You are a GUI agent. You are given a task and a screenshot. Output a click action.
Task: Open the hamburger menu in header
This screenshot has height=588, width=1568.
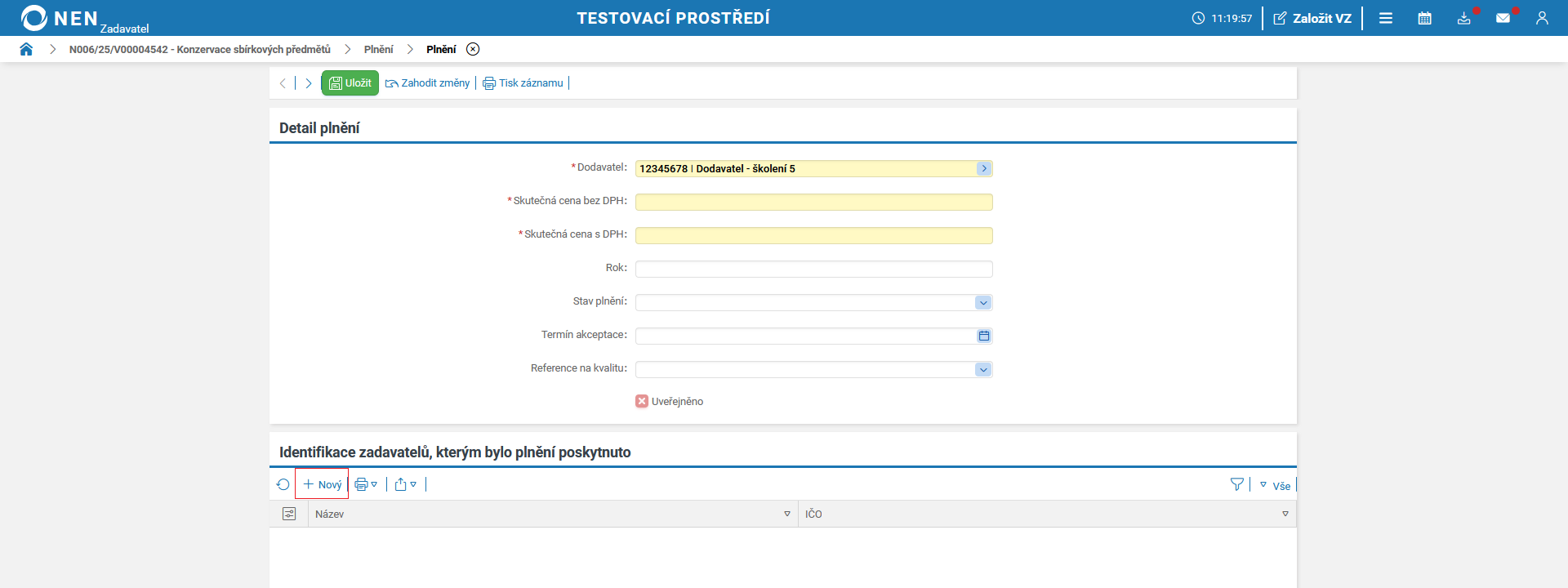[1386, 18]
